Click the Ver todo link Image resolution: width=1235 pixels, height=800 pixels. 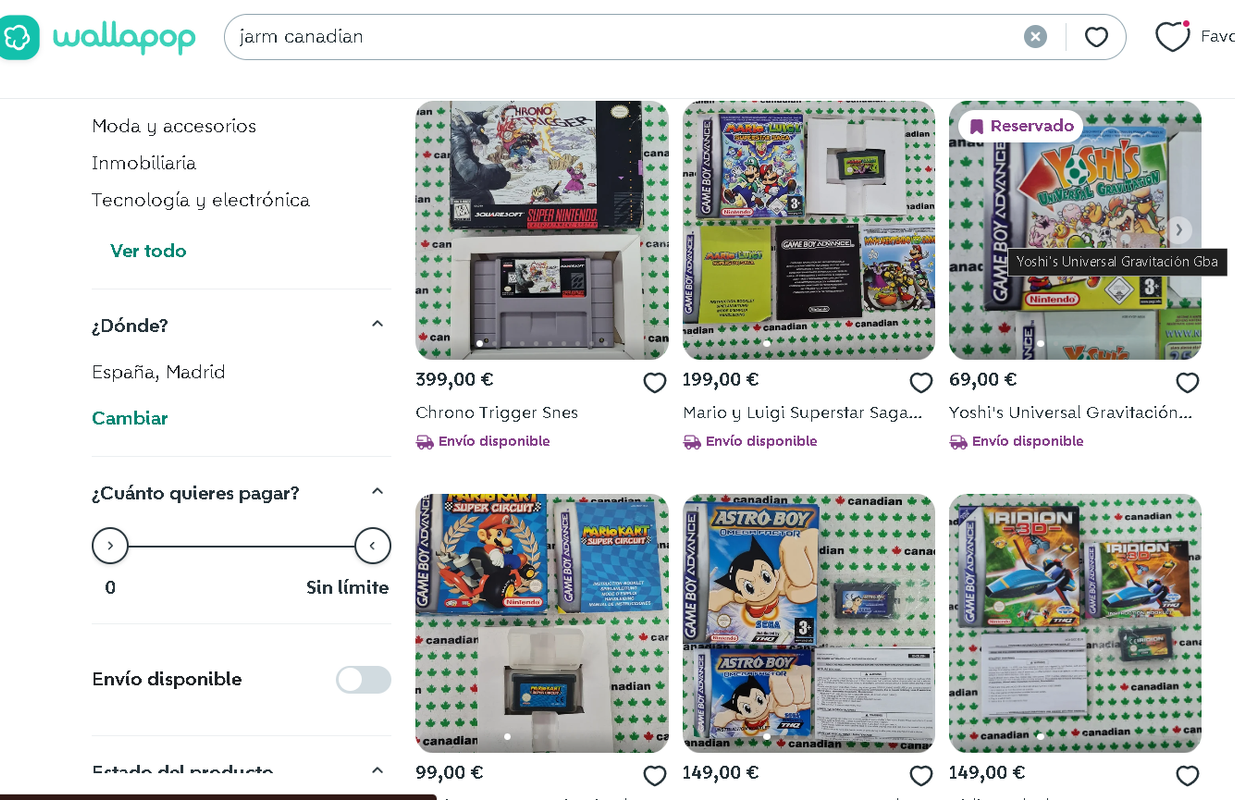148,251
